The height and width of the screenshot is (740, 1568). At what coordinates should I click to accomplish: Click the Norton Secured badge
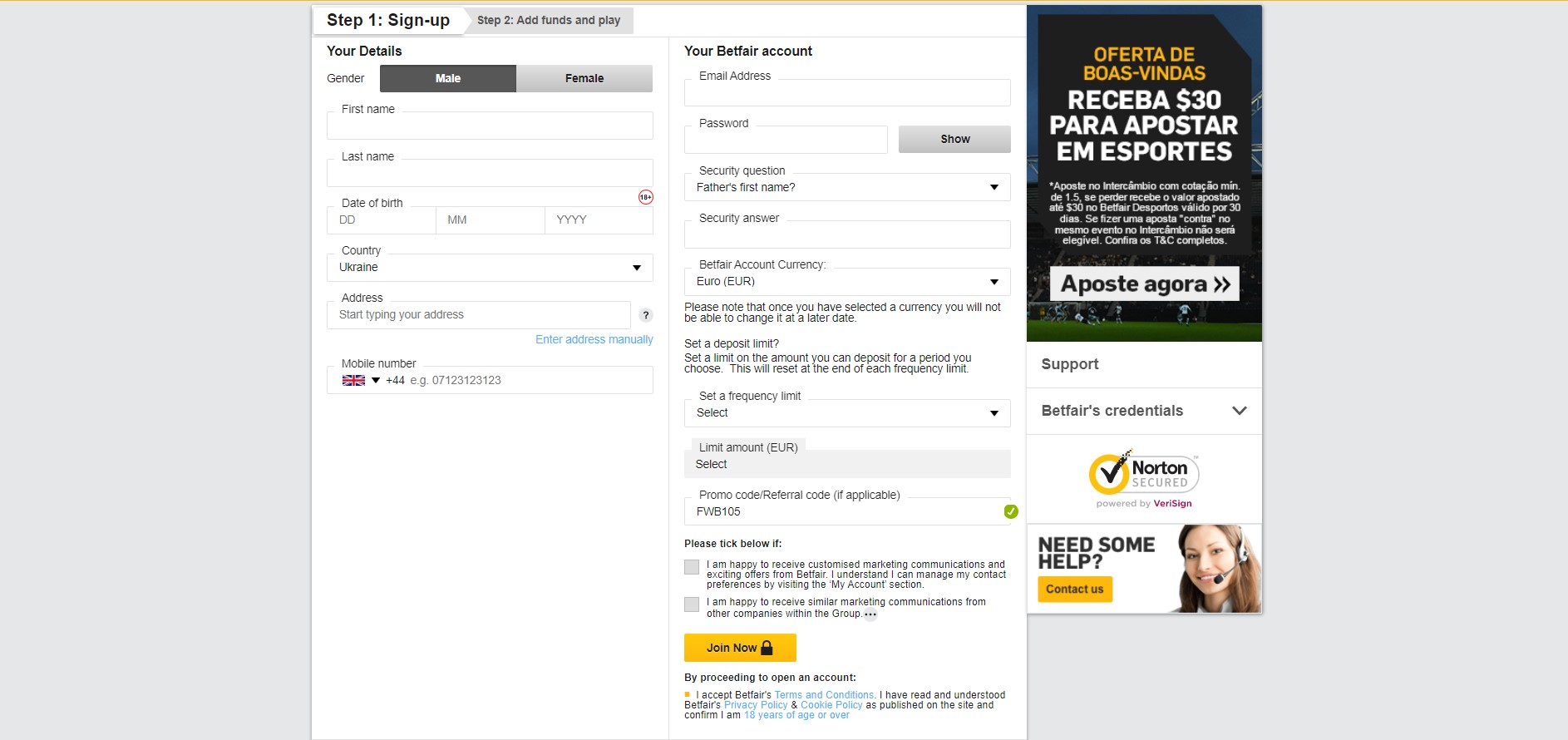[x=1144, y=478]
